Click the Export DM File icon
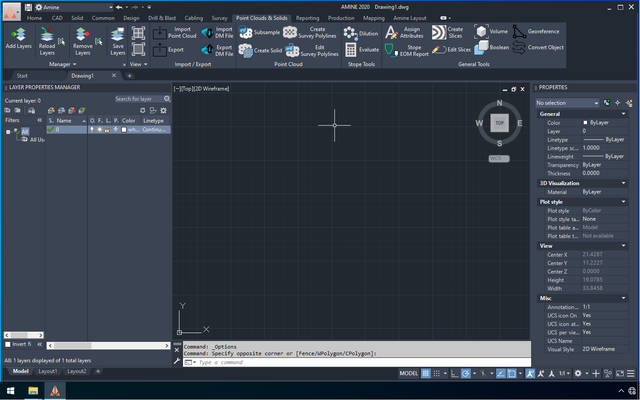The image size is (640, 400). pos(207,50)
